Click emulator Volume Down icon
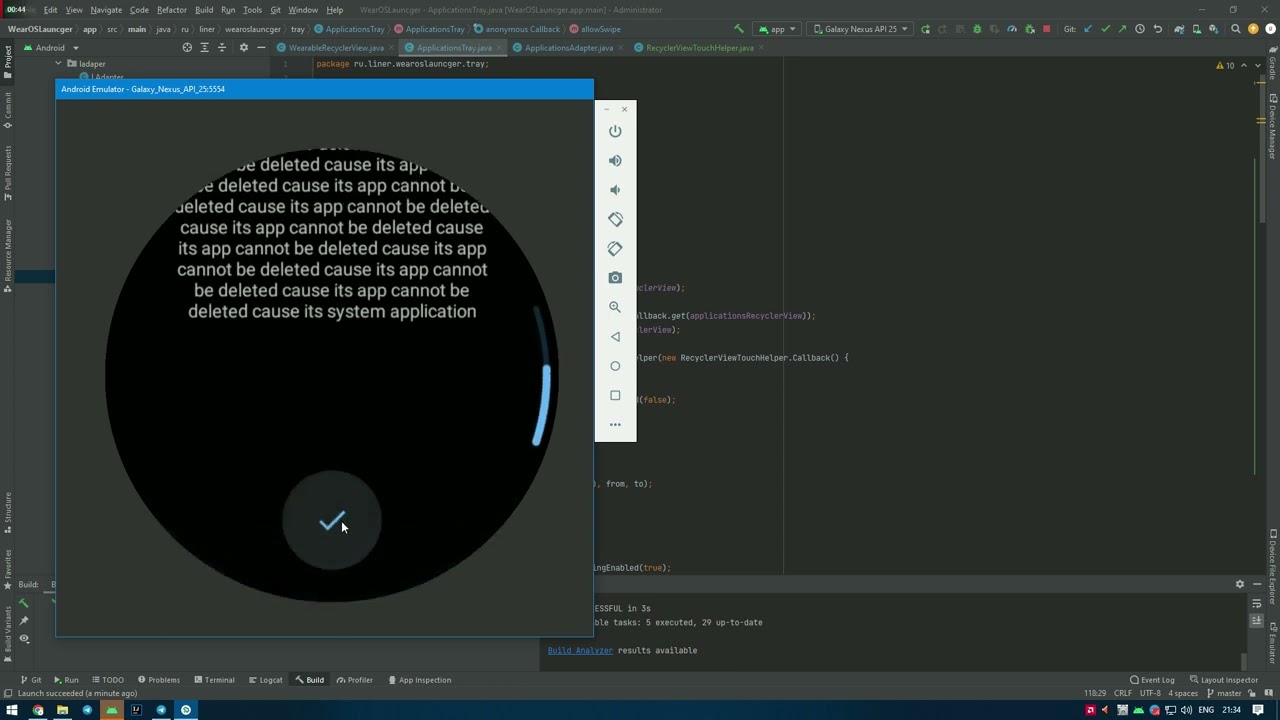1280x720 pixels. point(615,190)
